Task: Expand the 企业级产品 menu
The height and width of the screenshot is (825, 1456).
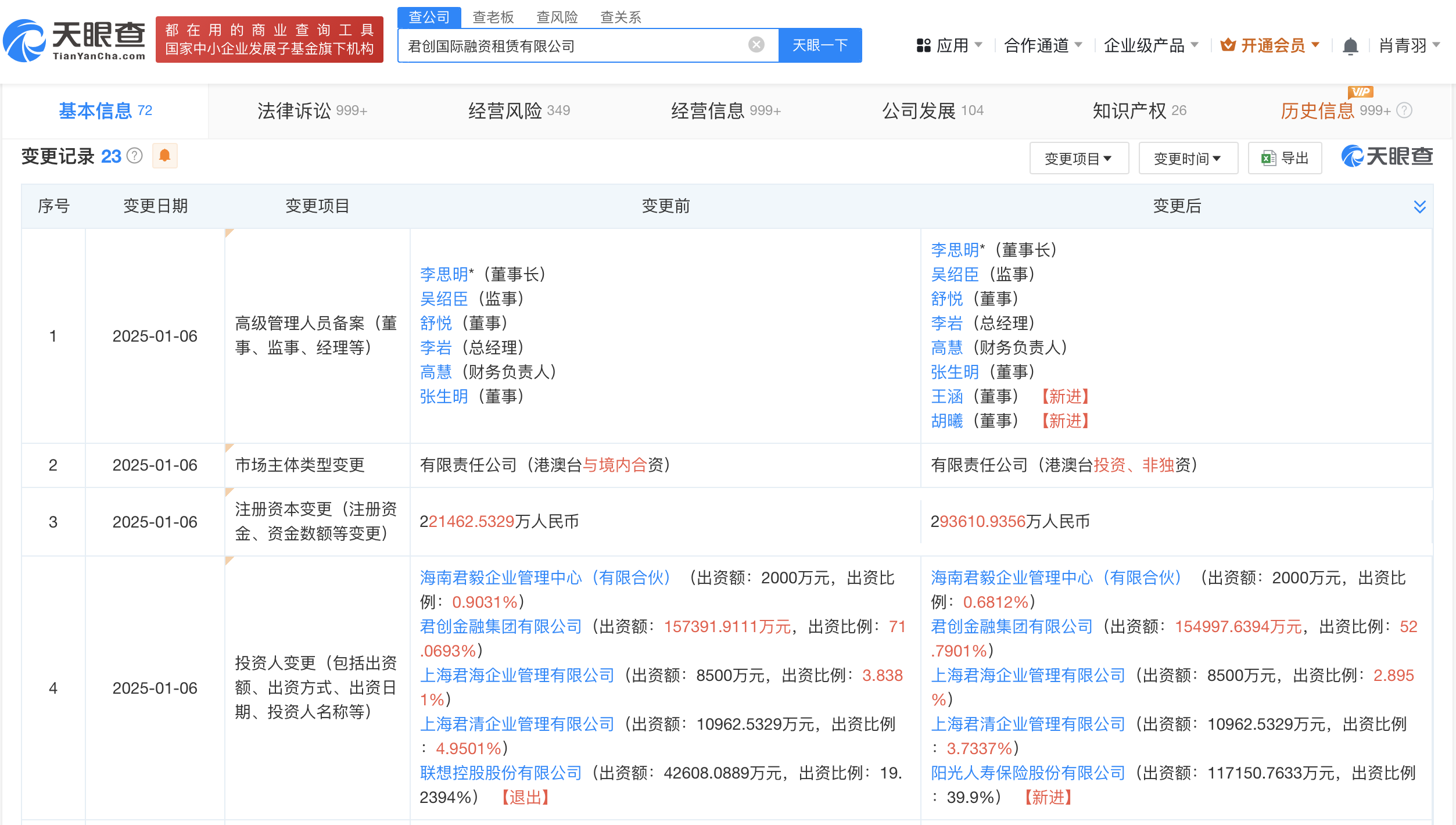Action: click(1151, 45)
